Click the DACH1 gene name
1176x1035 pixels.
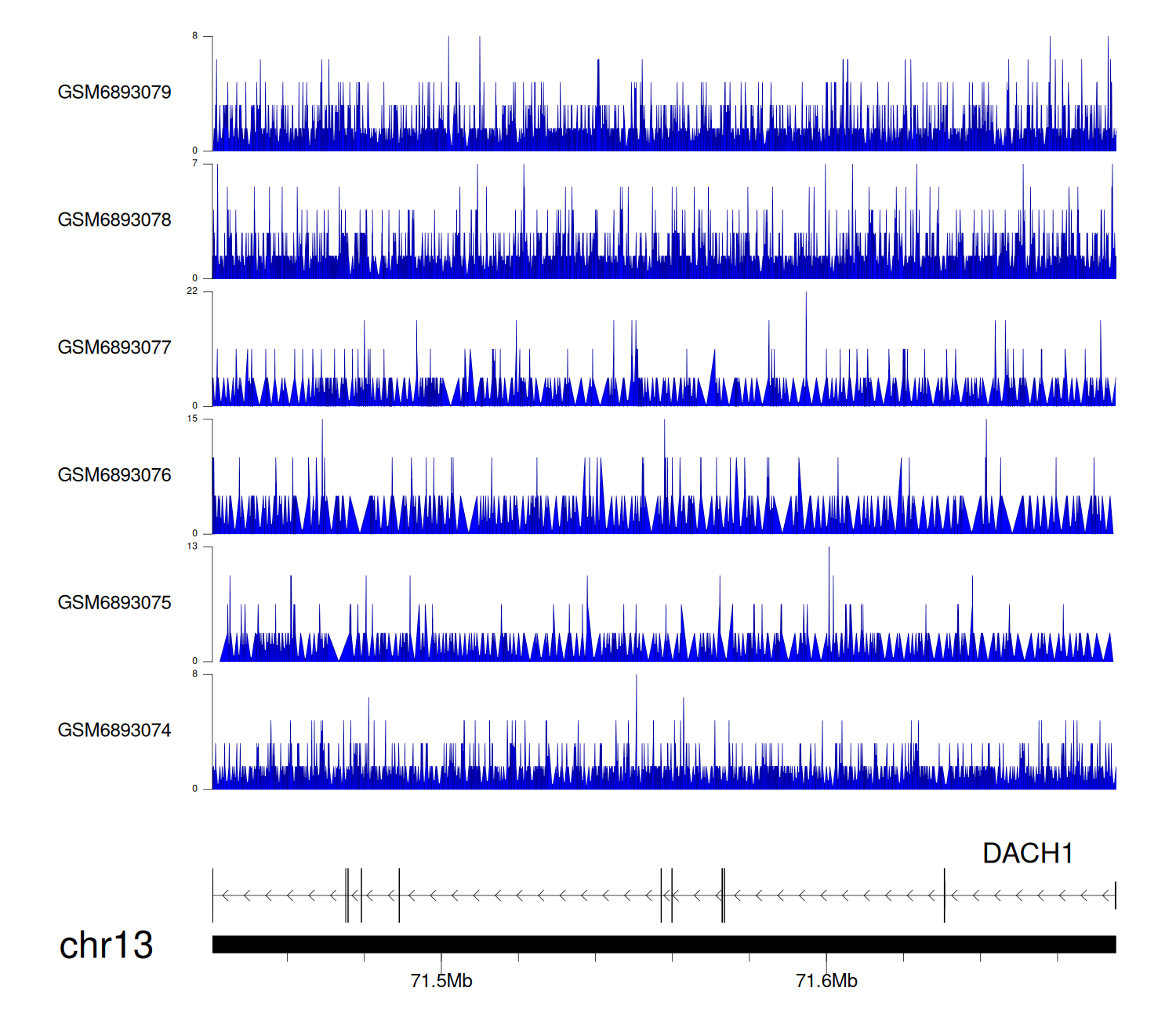coord(1027,853)
